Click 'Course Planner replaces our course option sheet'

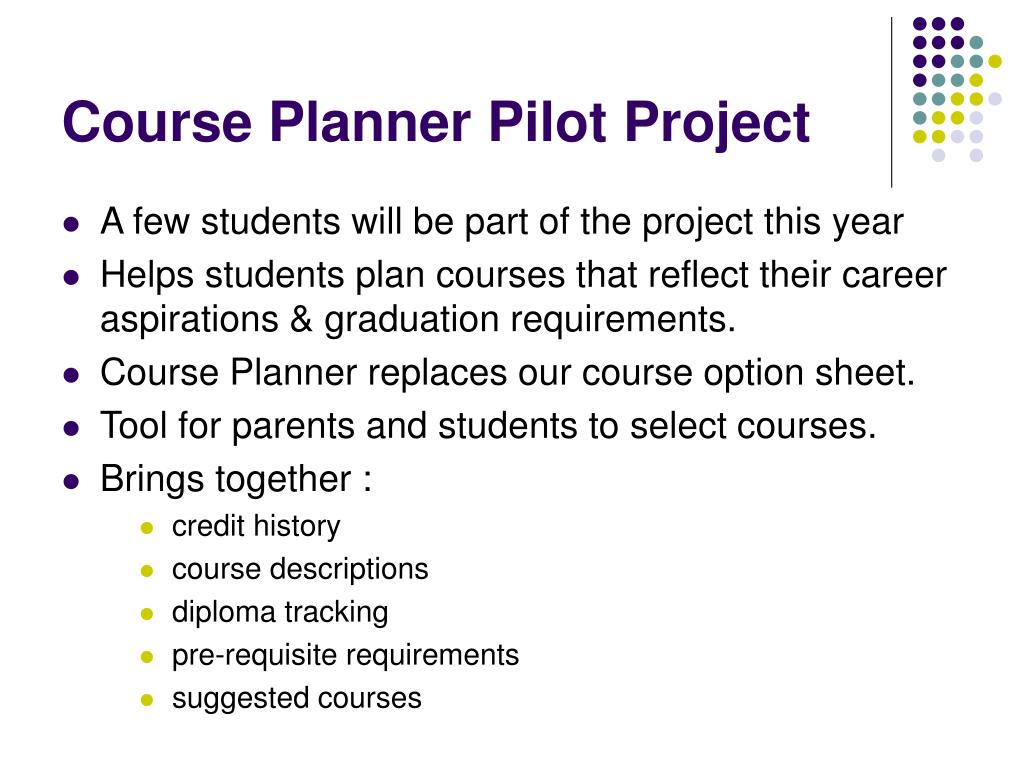click(x=507, y=373)
